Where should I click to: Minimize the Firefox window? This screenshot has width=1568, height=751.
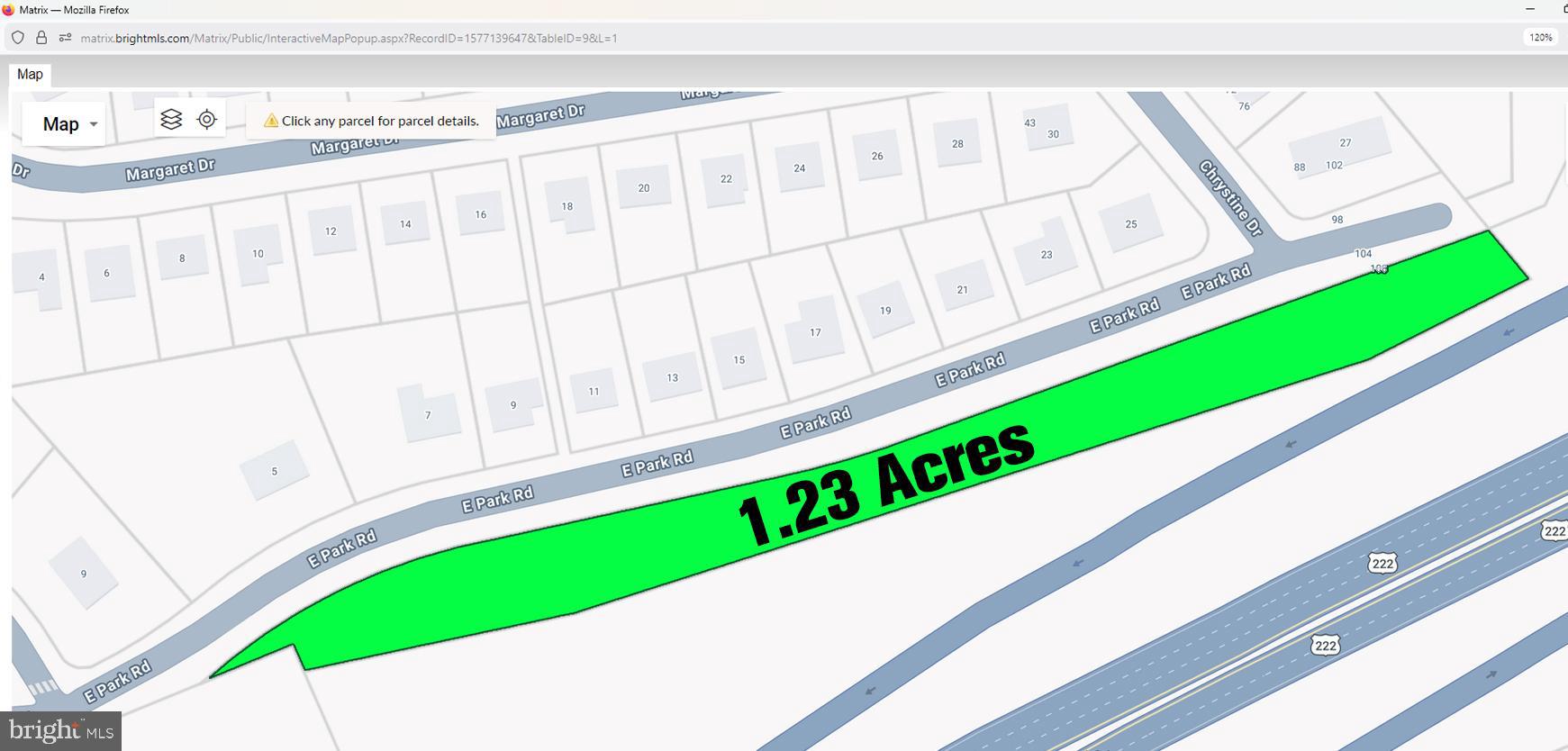coord(1529,10)
